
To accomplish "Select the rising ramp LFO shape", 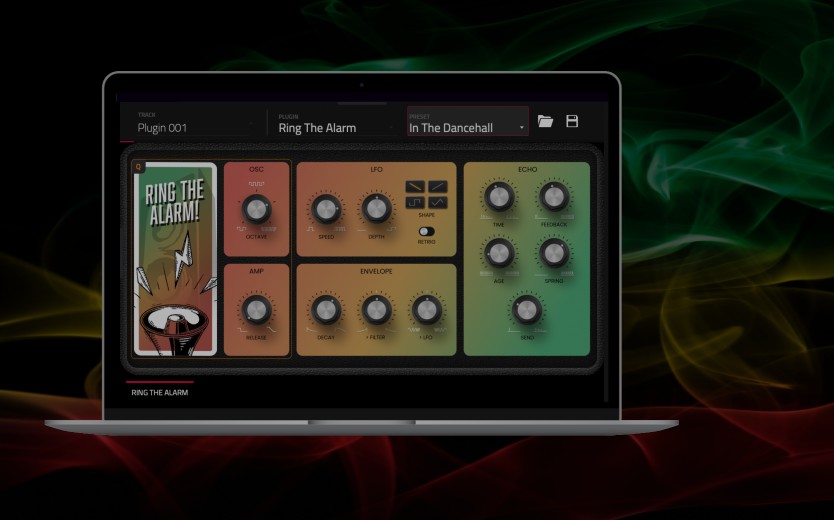I will (x=438, y=186).
